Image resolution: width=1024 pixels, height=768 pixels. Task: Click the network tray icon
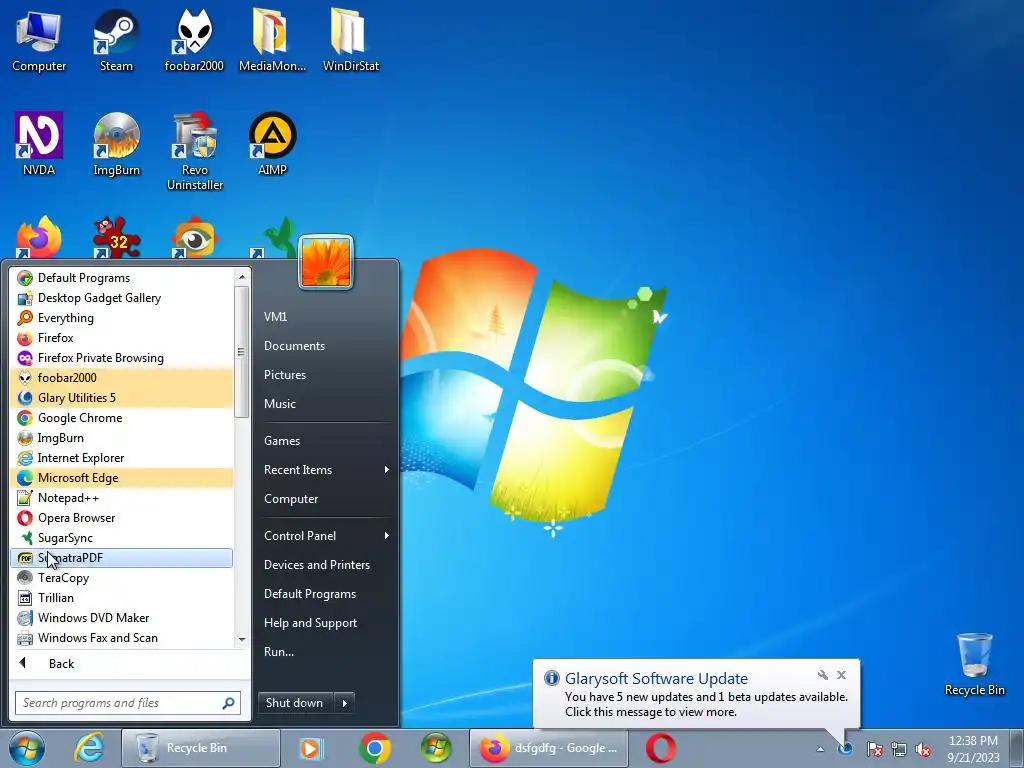[x=899, y=749]
